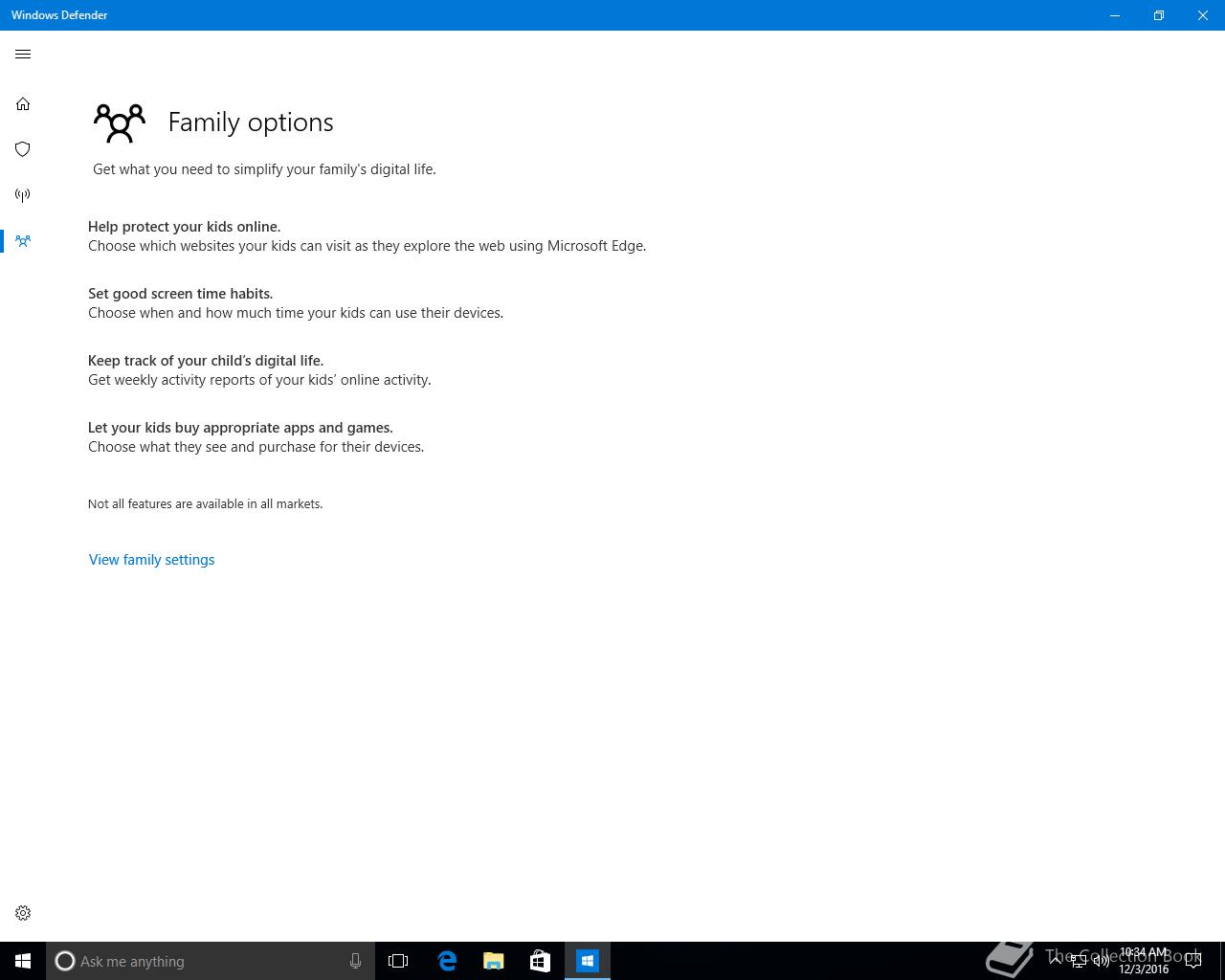Click 'Choose what they see and purchase' line
Image resolution: width=1225 pixels, height=980 pixels.
coord(256,447)
